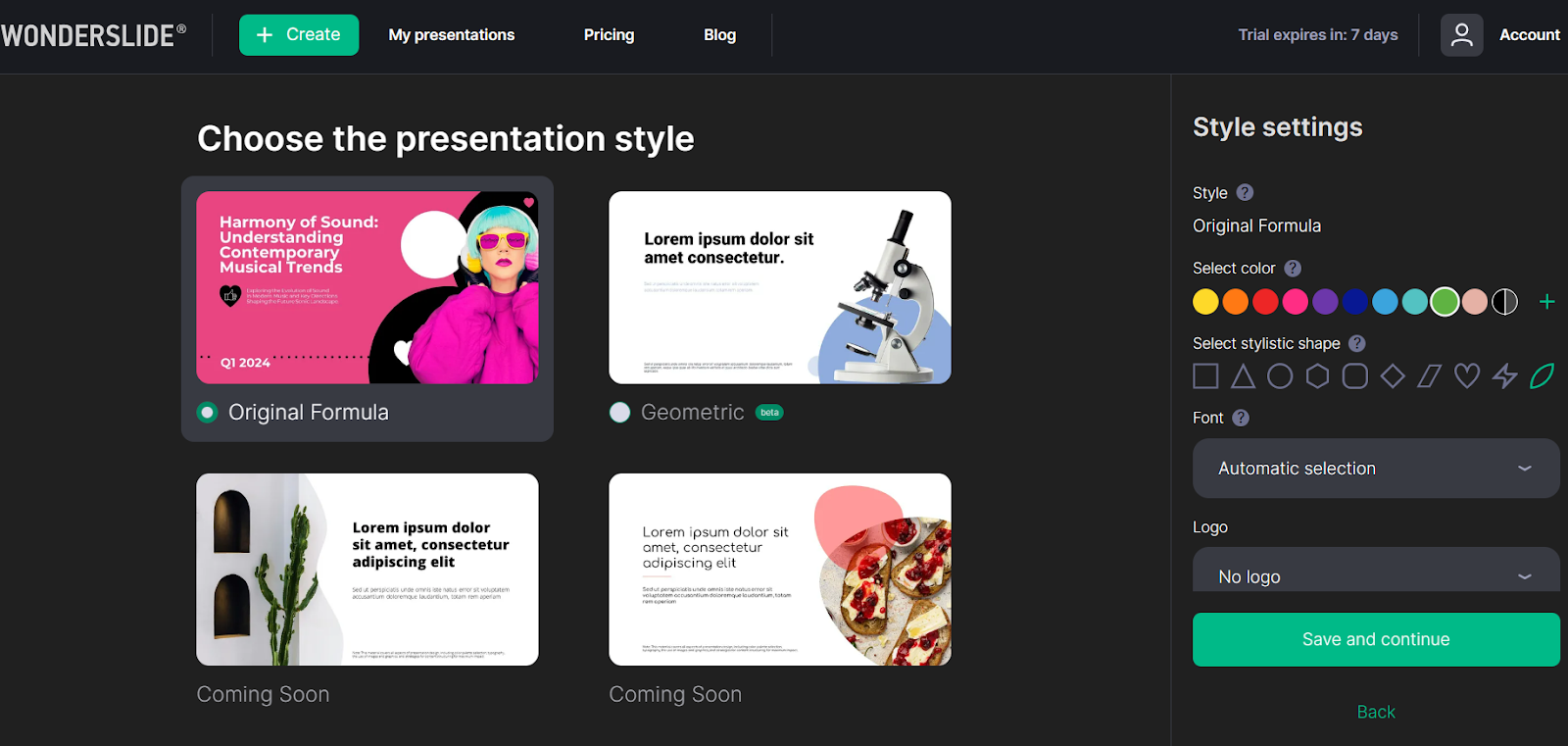Select the Original Formula radio button
This screenshot has width=1568, height=746.
pyautogui.click(x=207, y=413)
